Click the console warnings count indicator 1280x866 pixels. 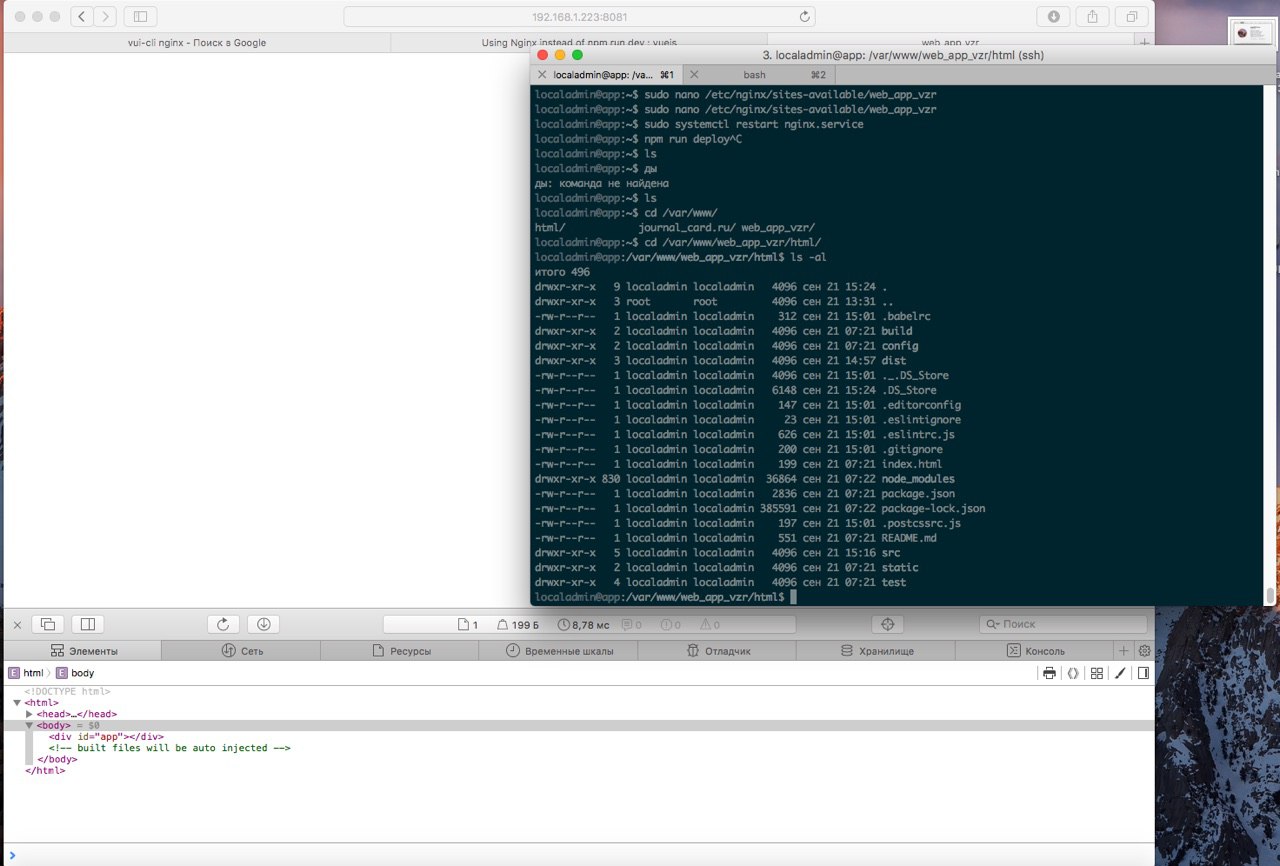coord(709,625)
